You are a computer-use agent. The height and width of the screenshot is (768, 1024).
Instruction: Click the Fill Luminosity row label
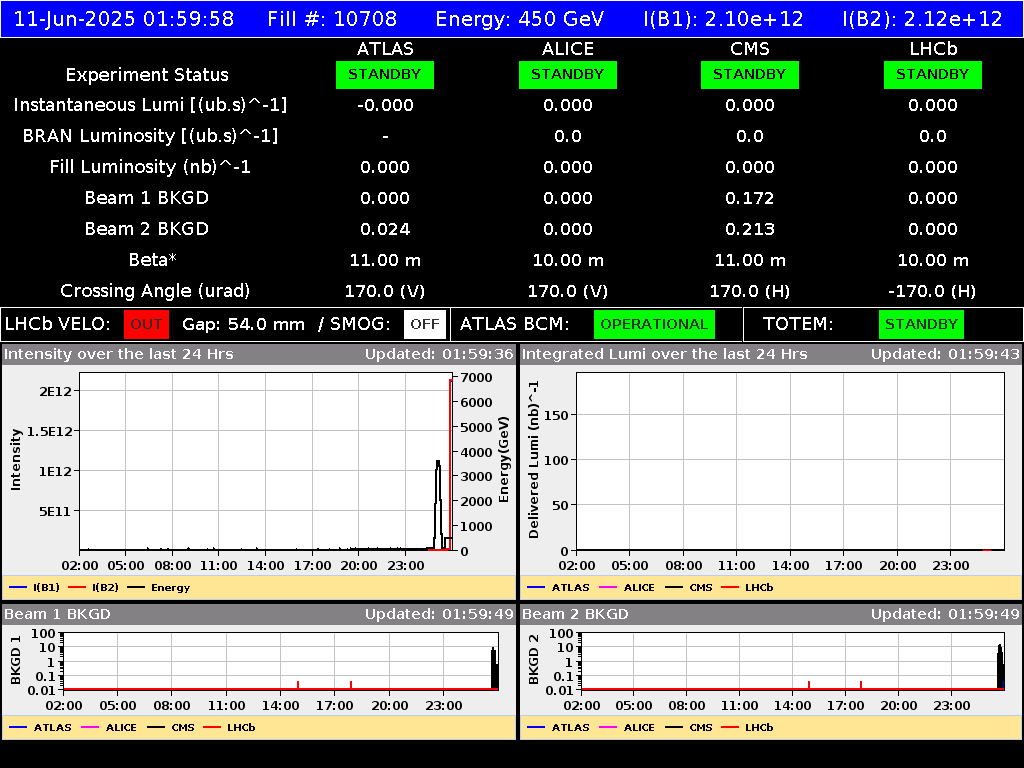point(150,167)
